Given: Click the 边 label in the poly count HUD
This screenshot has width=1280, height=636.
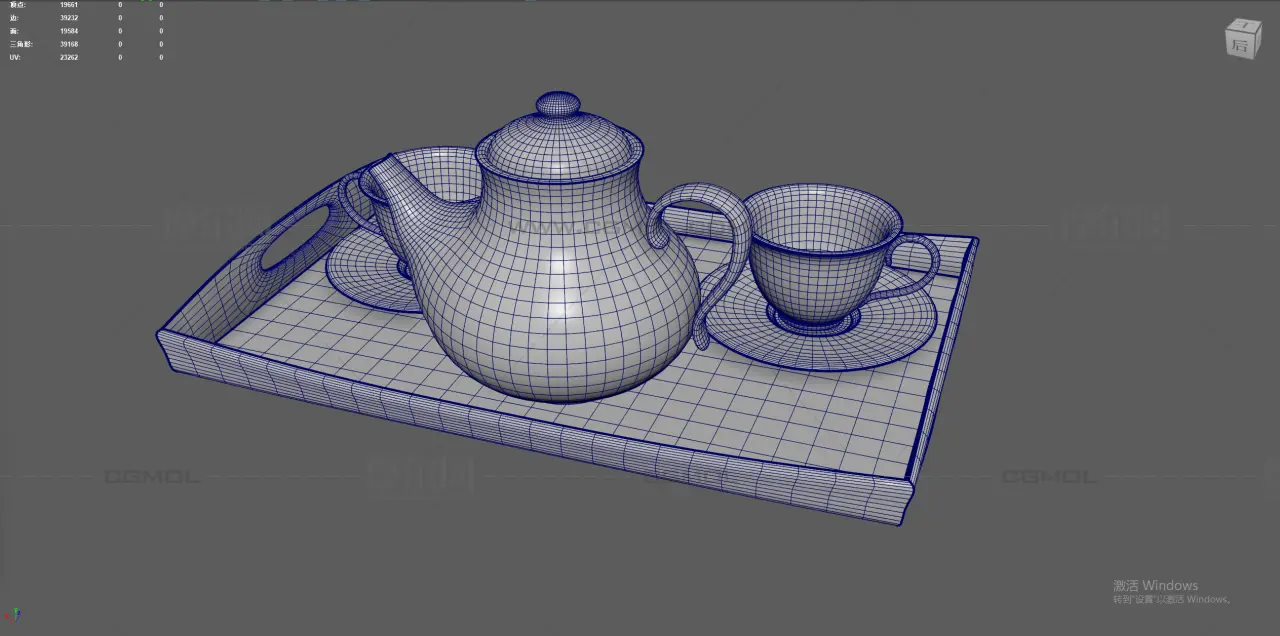Looking at the screenshot, I should [x=14, y=18].
